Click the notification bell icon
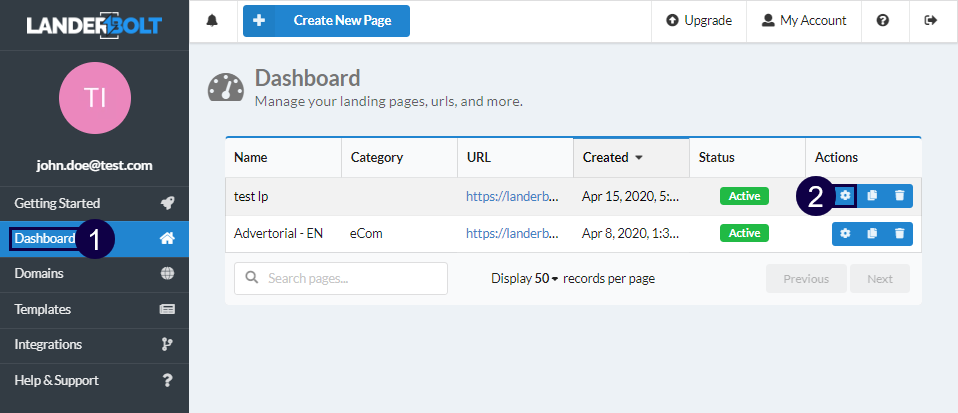The image size is (958, 413). (x=212, y=21)
